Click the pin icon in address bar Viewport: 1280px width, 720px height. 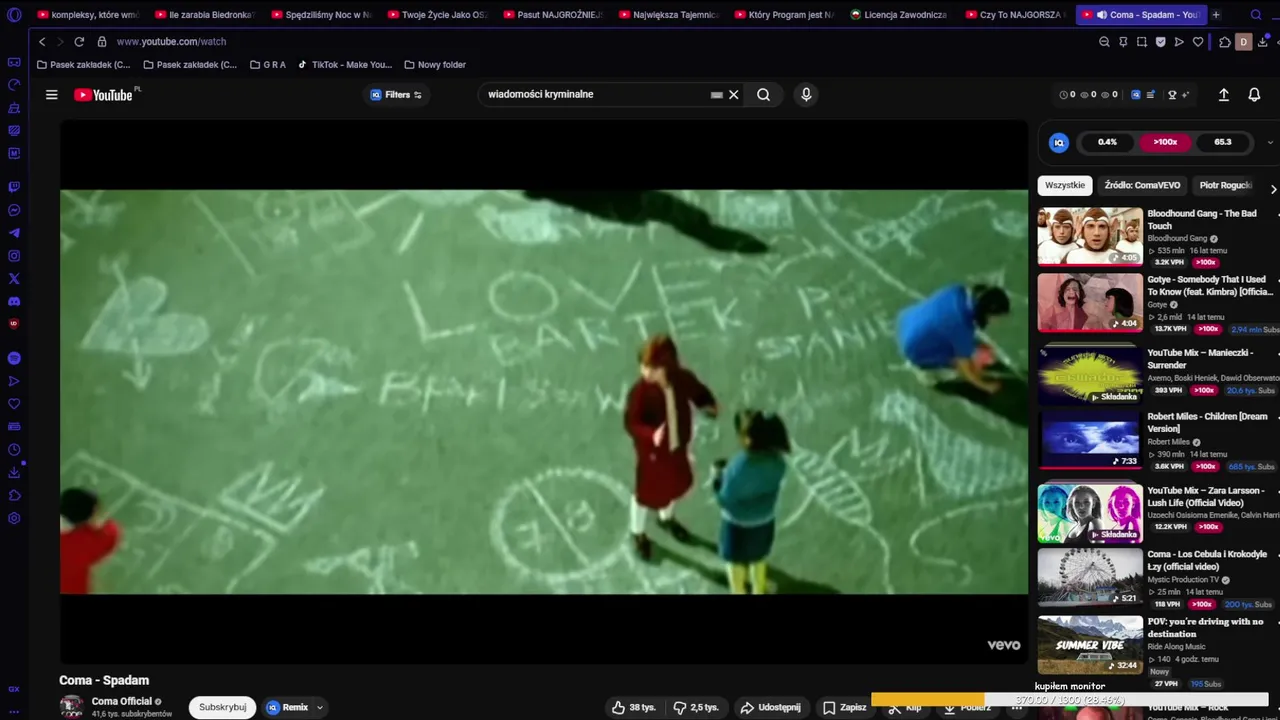[1123, 42]
